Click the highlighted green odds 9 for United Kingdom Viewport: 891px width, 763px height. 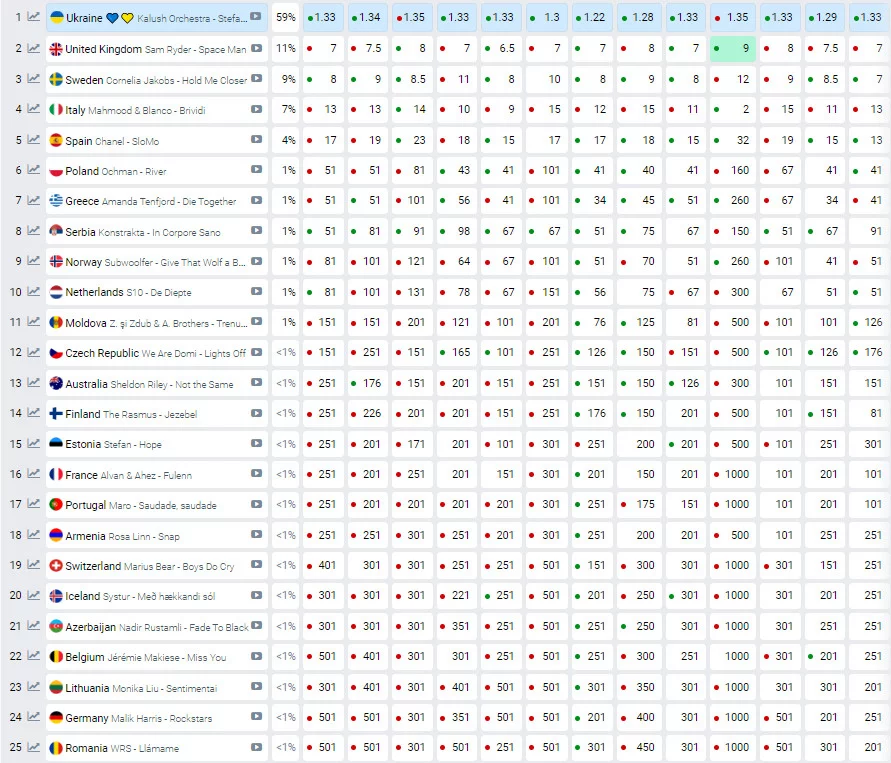tap(732, 48)
